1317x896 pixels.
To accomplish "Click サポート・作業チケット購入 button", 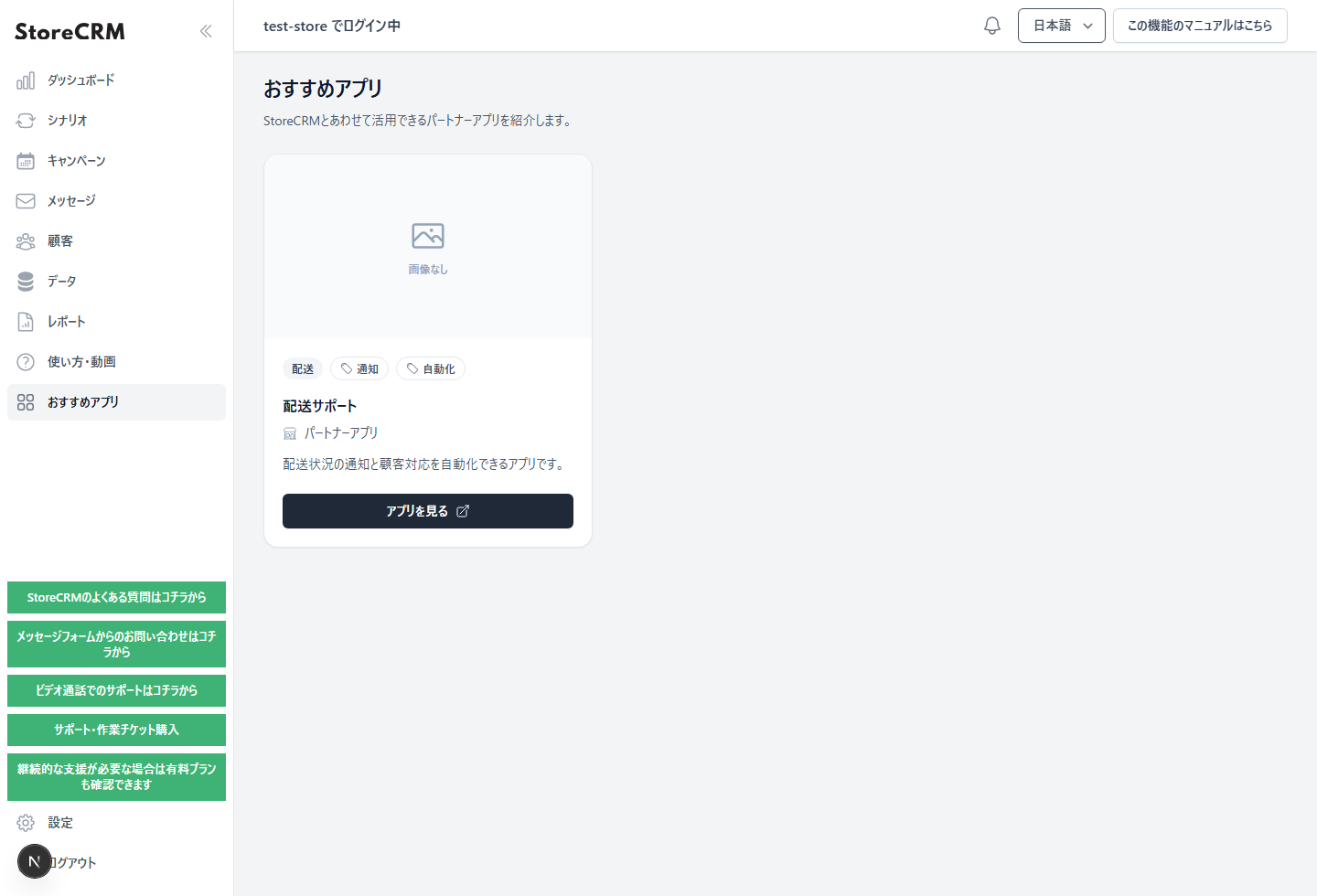I will [x=116, y=730].
